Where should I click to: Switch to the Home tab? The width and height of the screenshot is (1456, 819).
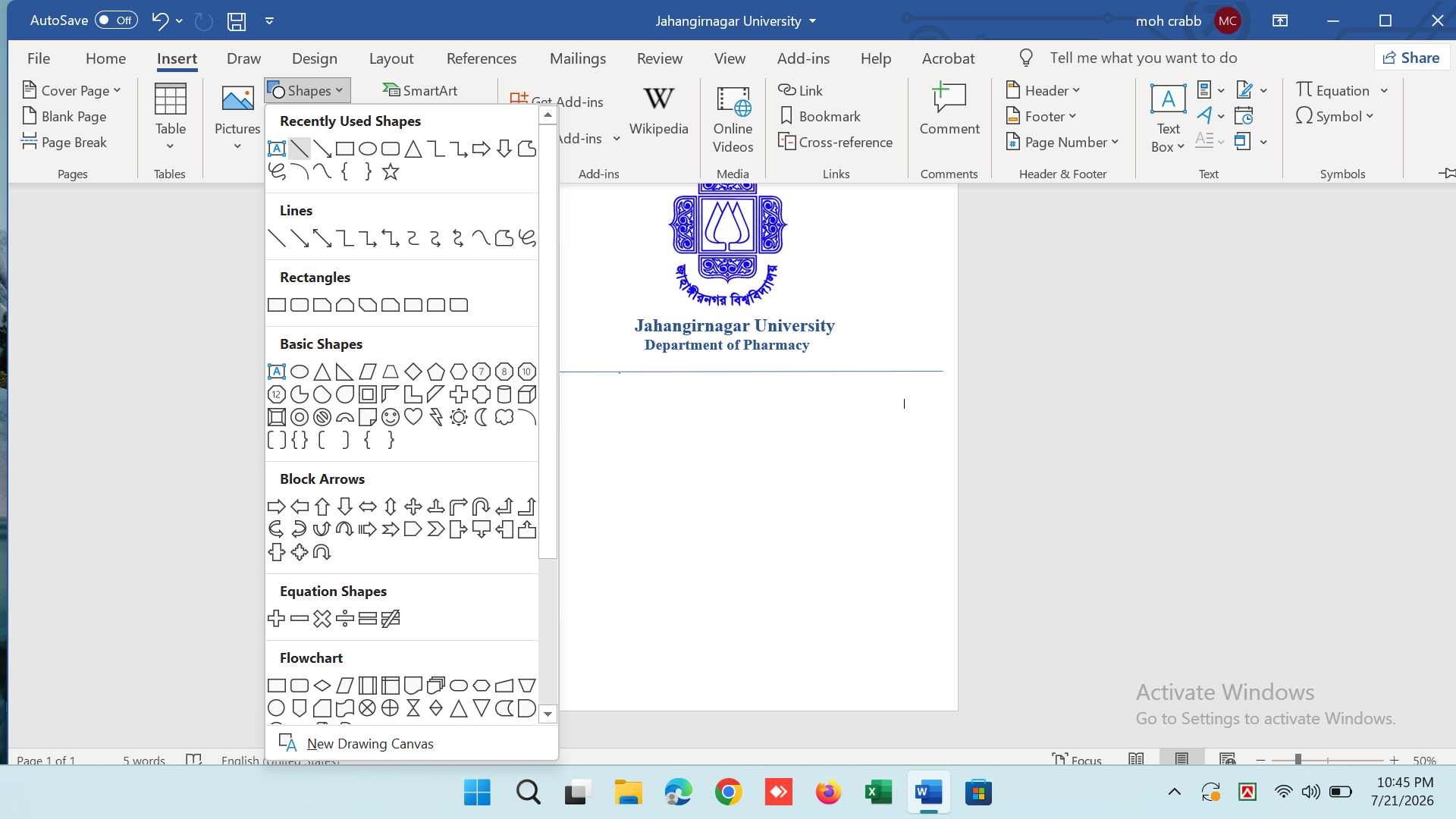click(x=105, y=58)
